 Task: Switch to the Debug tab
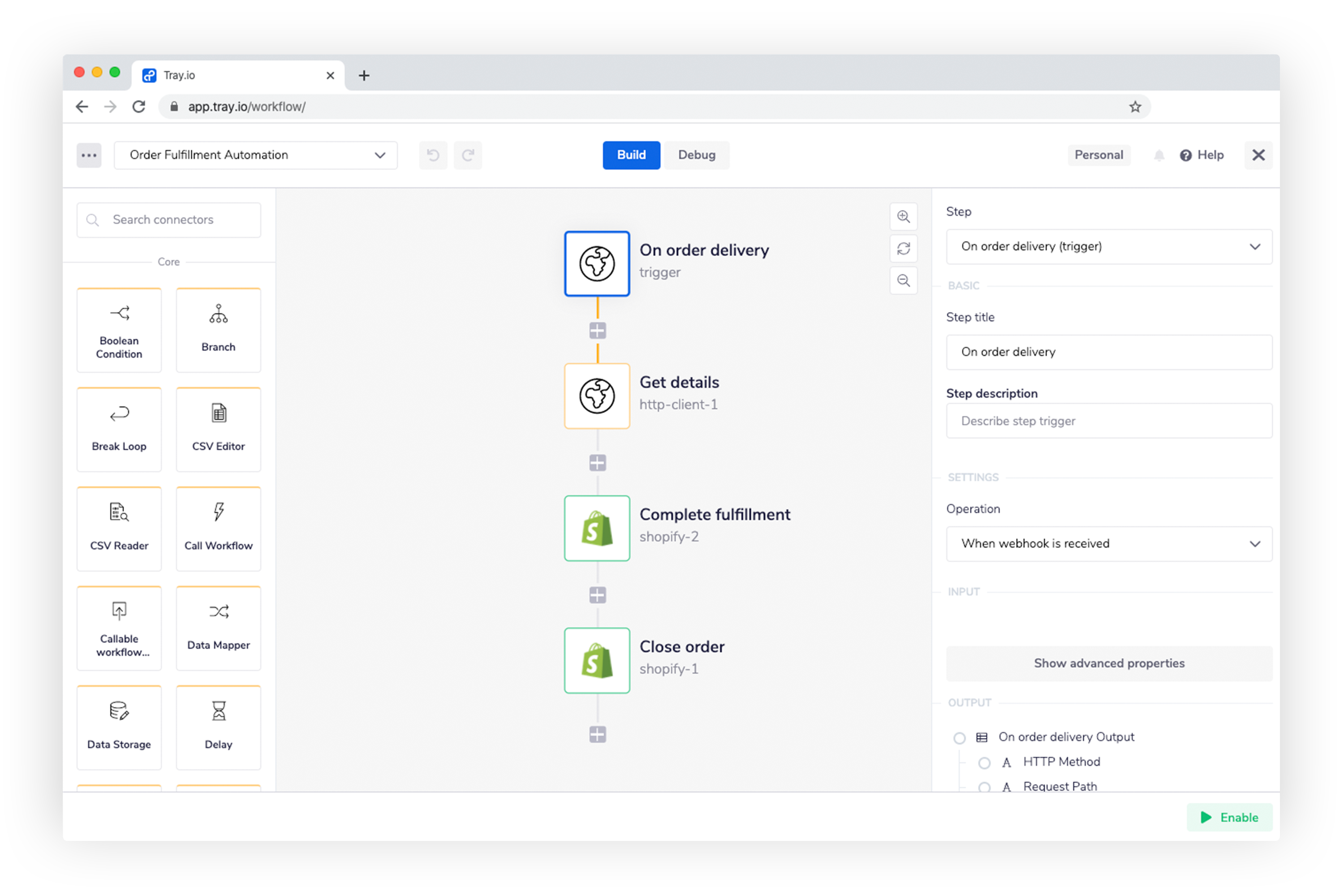(696, 155)
